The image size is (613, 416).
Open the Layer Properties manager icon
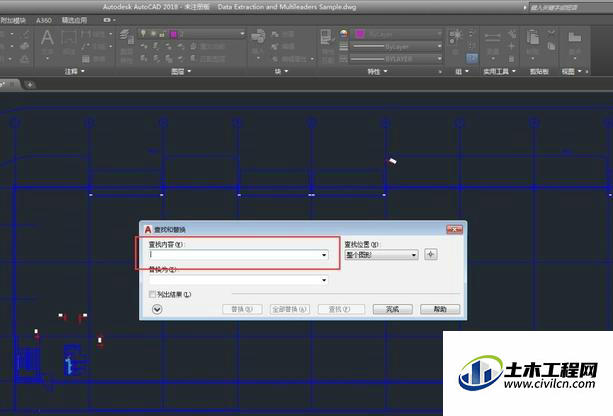tap(126, 36)
